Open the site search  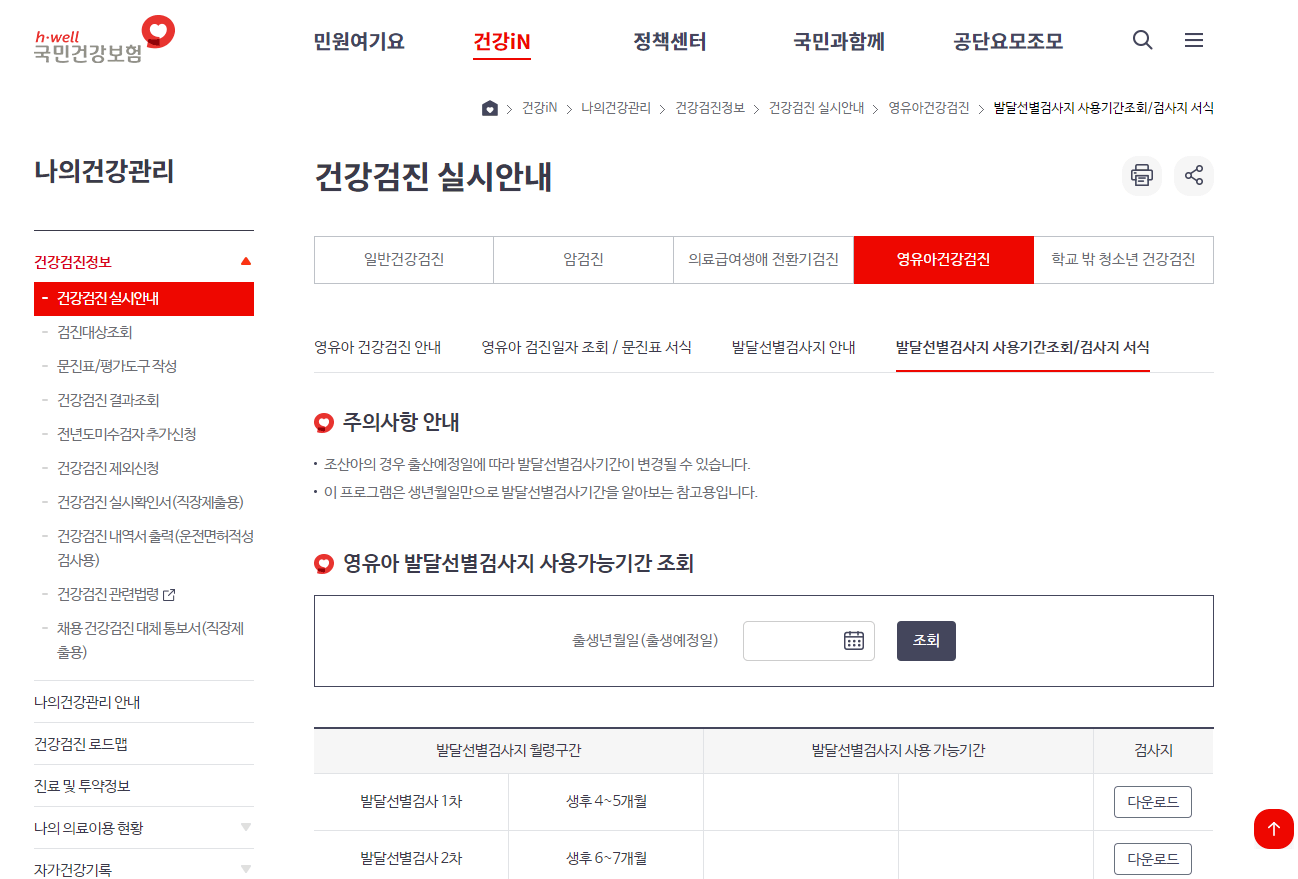click(x=1142, y=40)
